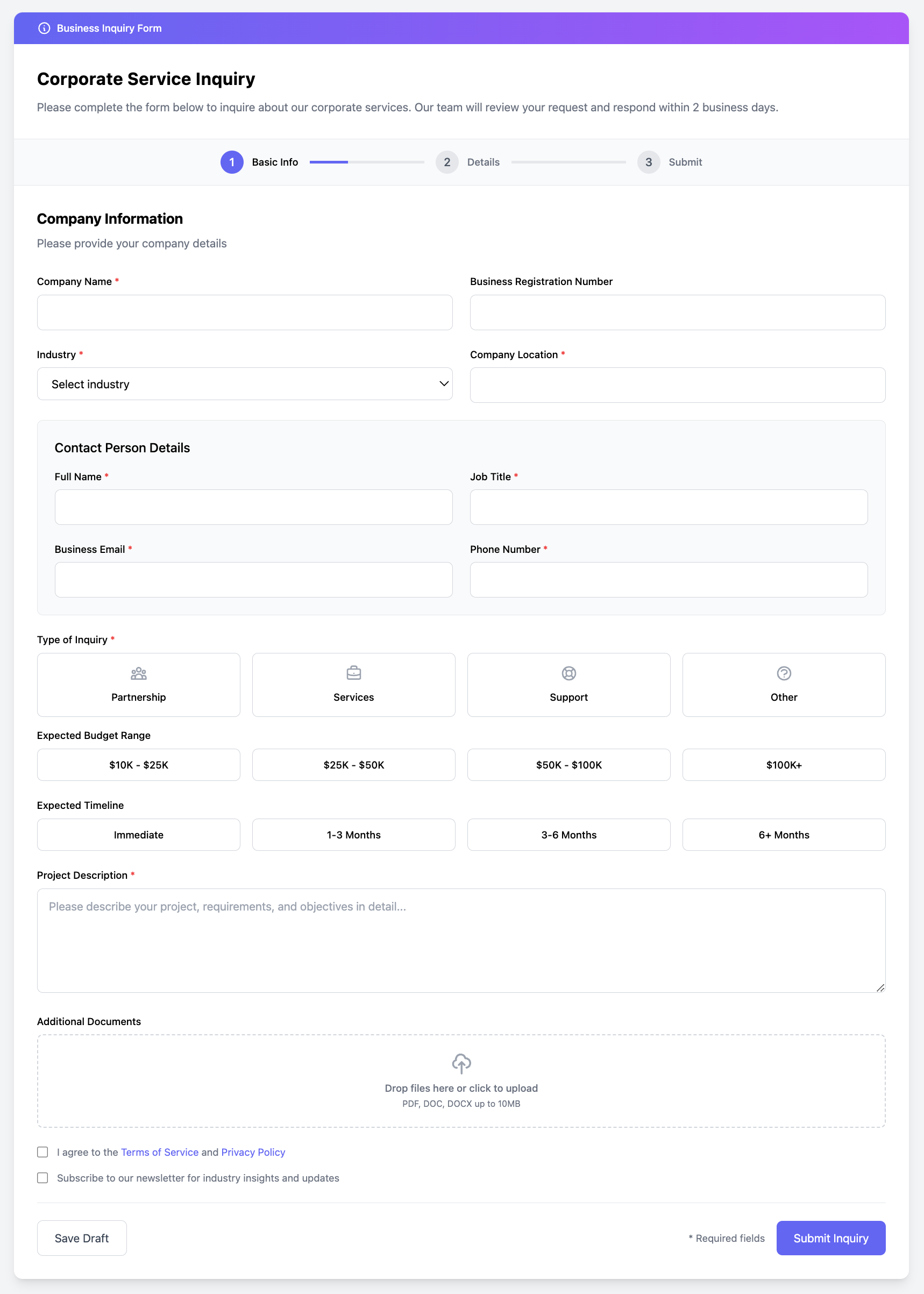924x1294 pixels.
Task: Click the Submit Inquiry button
Action: [831, 1238]
